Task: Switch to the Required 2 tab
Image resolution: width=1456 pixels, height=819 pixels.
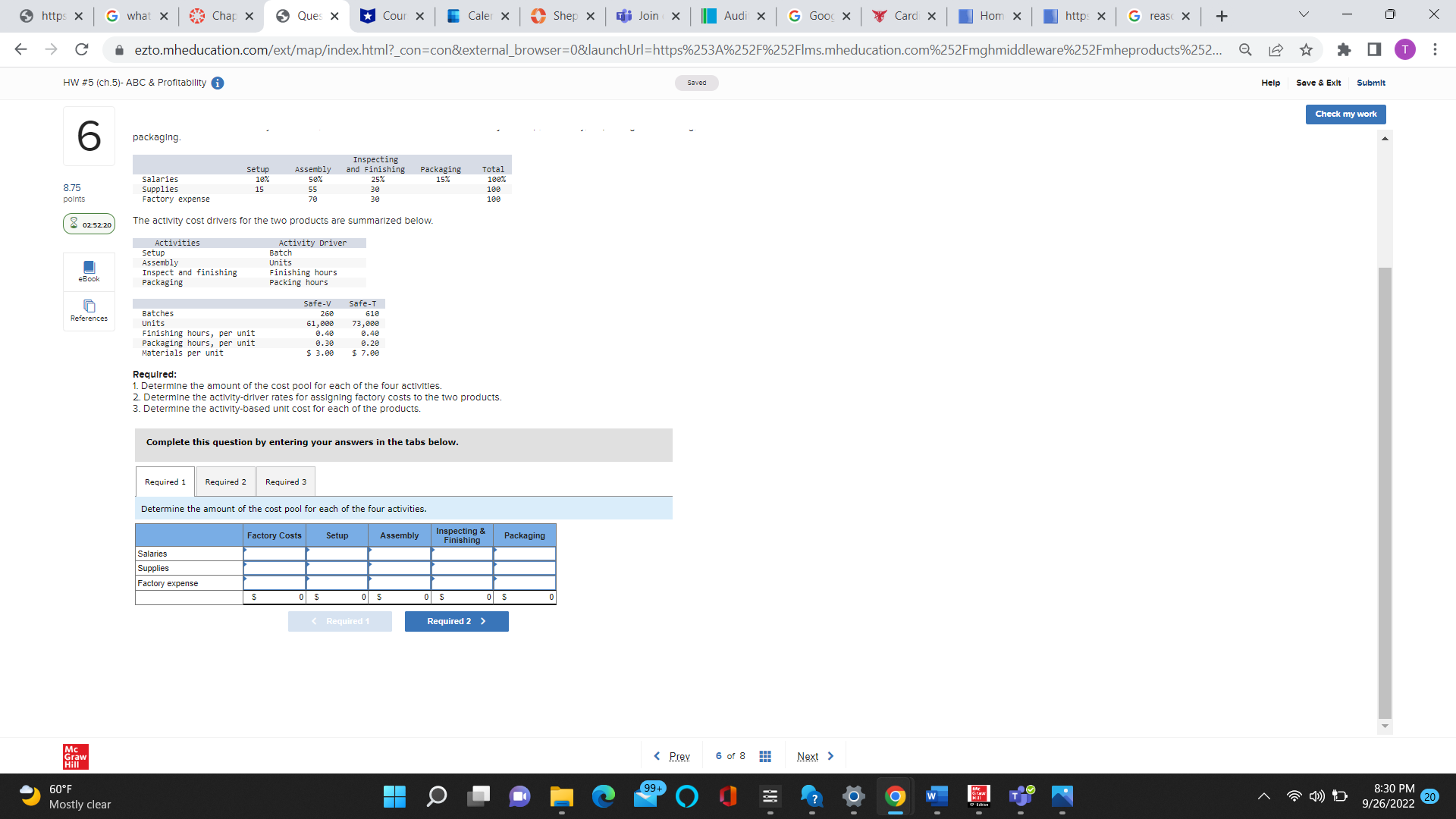Action: click(x=225, y=482)
